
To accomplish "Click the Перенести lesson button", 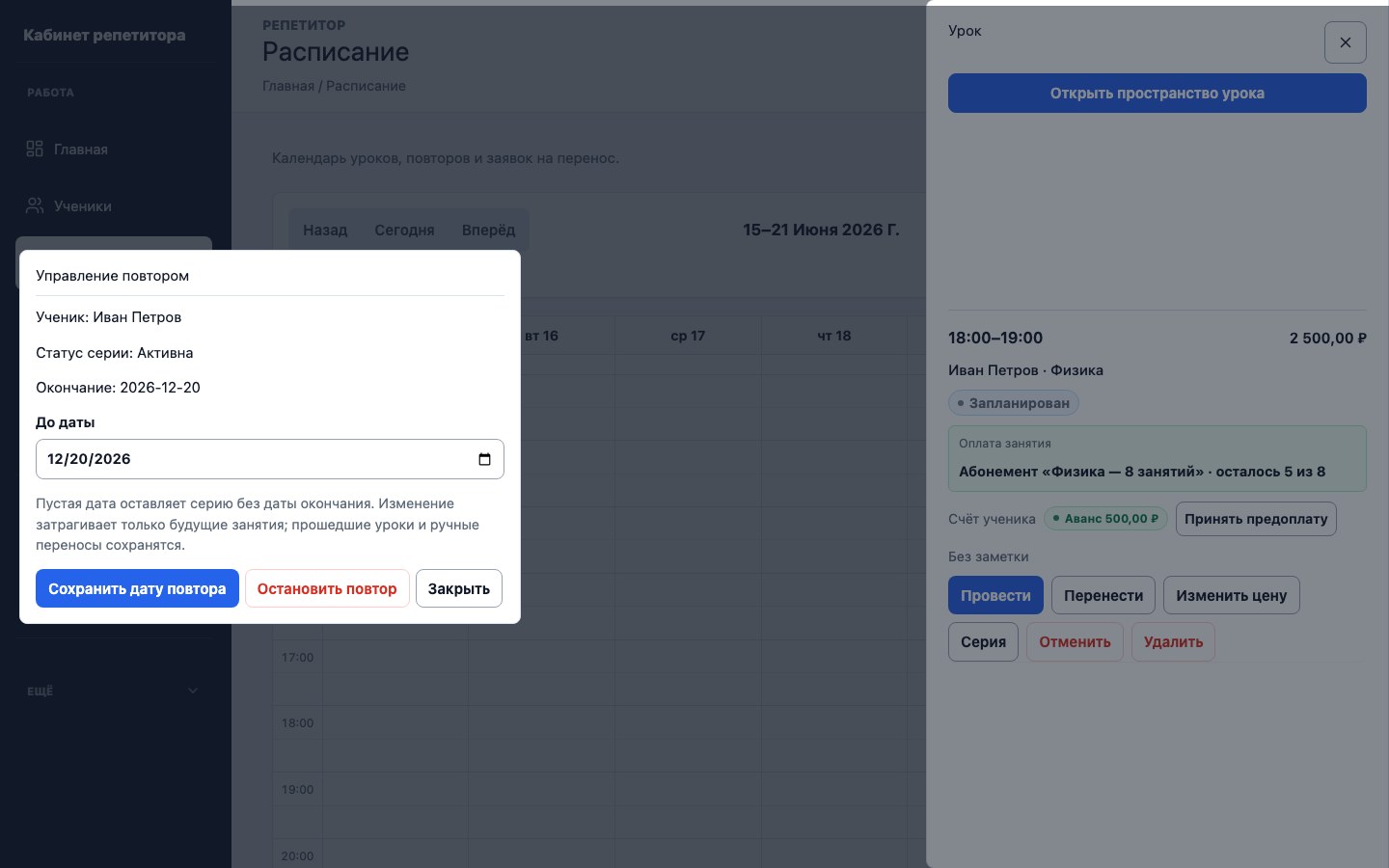I will click(1103, 595).
